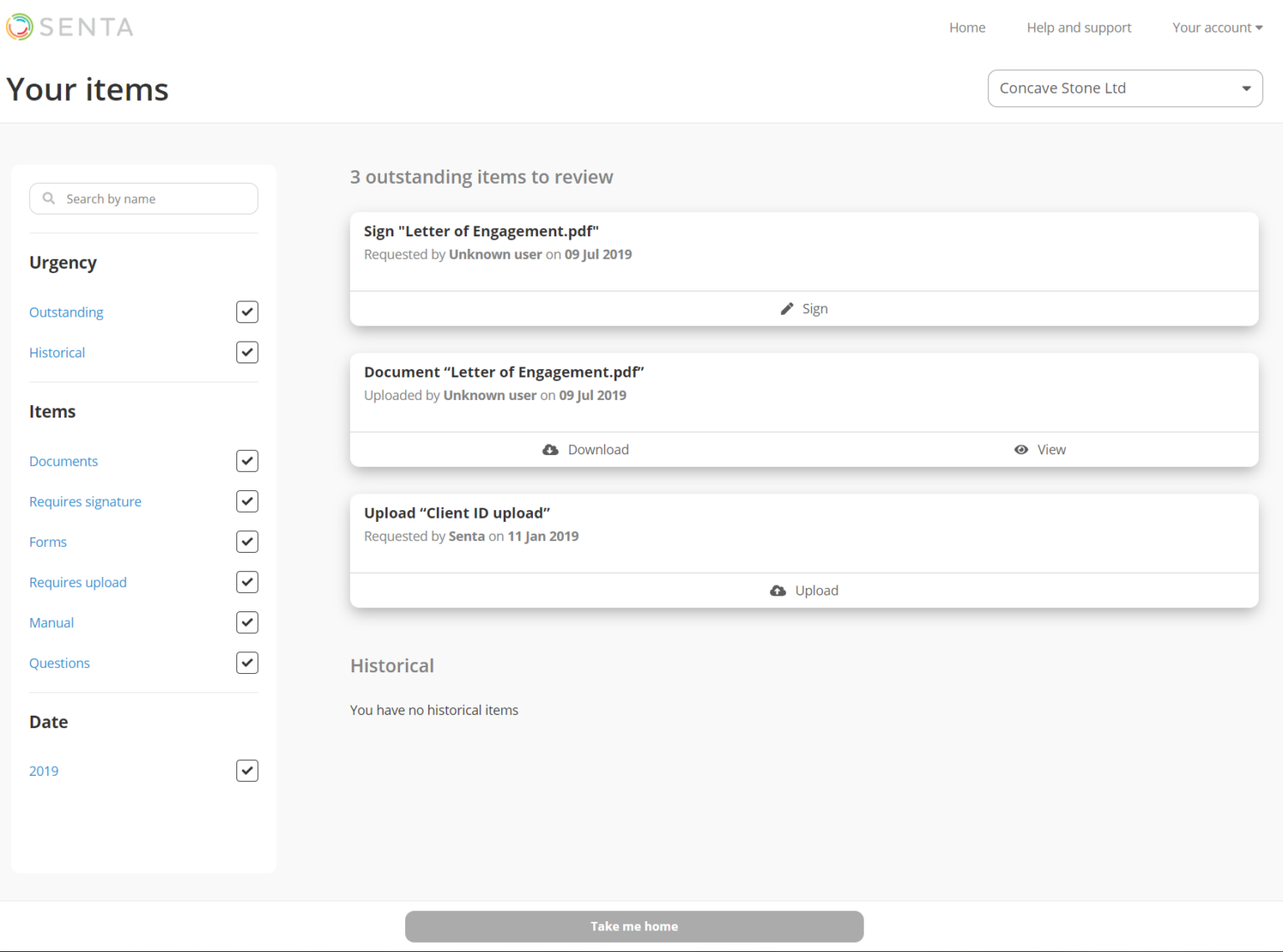
Task: Click the company selector dropdown arrow
Action: coord(1246,89)
